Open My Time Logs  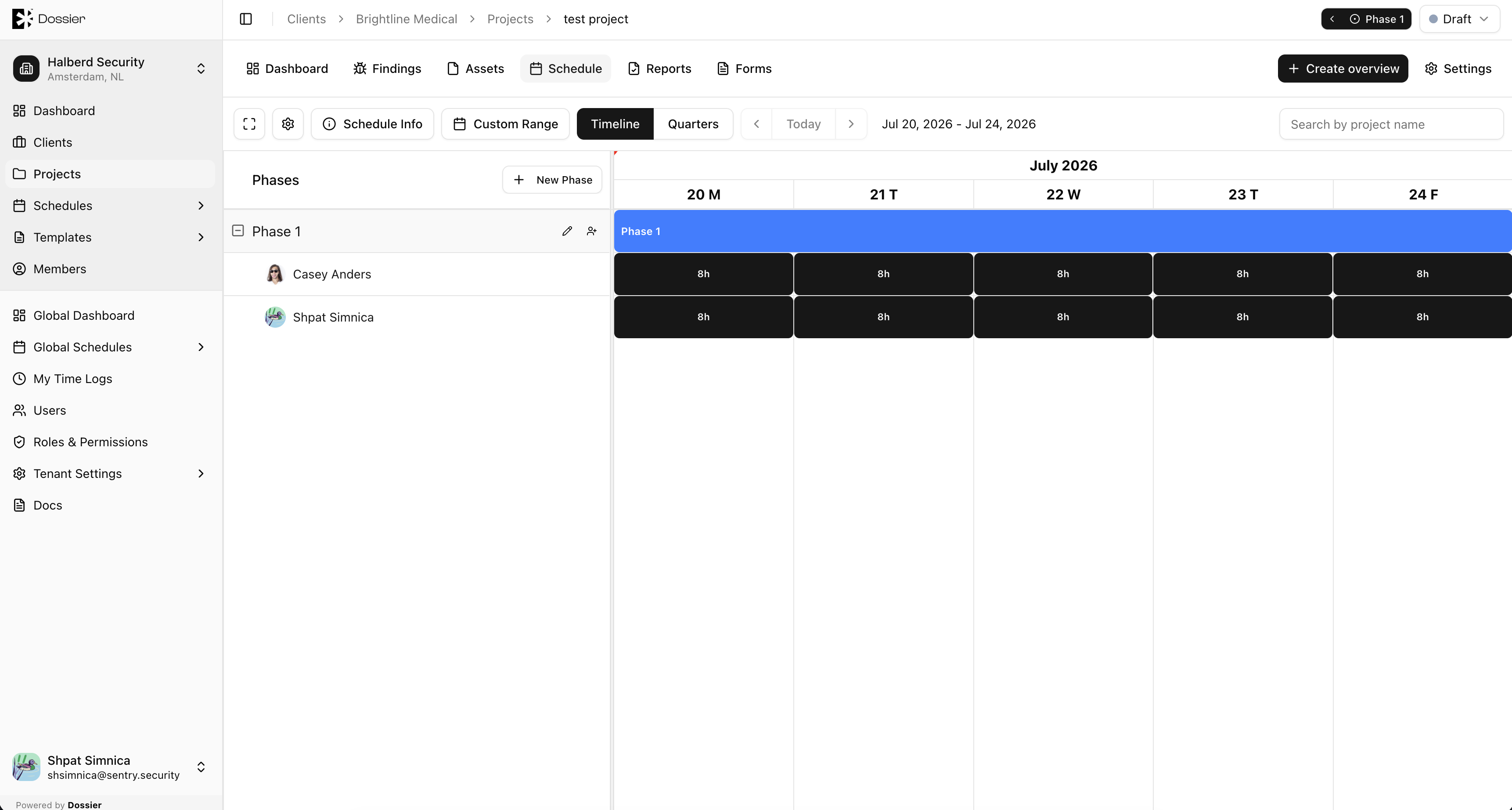tap(110, 379)
